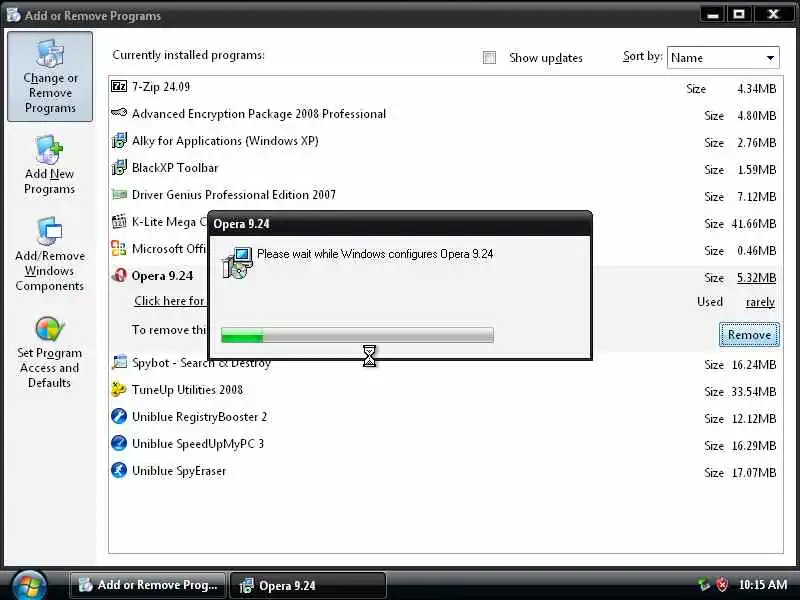The height and width of the screenshot is (600, 800).
Task: Click the Microsoft Office icon
Action: click(119, 248)
